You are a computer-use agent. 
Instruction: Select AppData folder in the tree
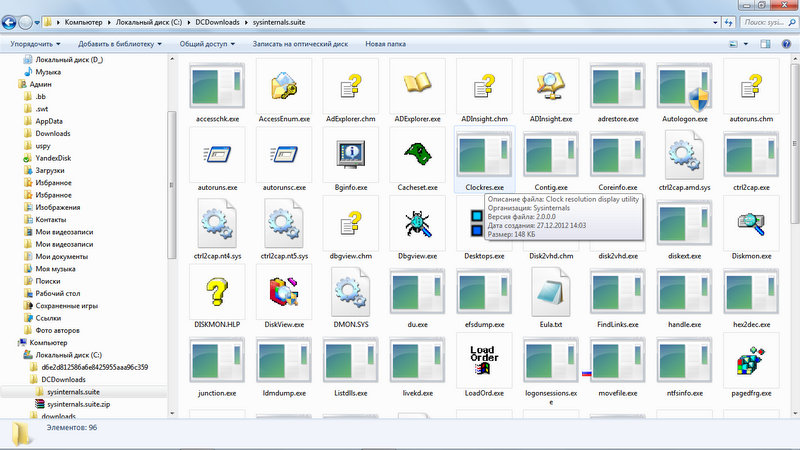click(49, 121)
